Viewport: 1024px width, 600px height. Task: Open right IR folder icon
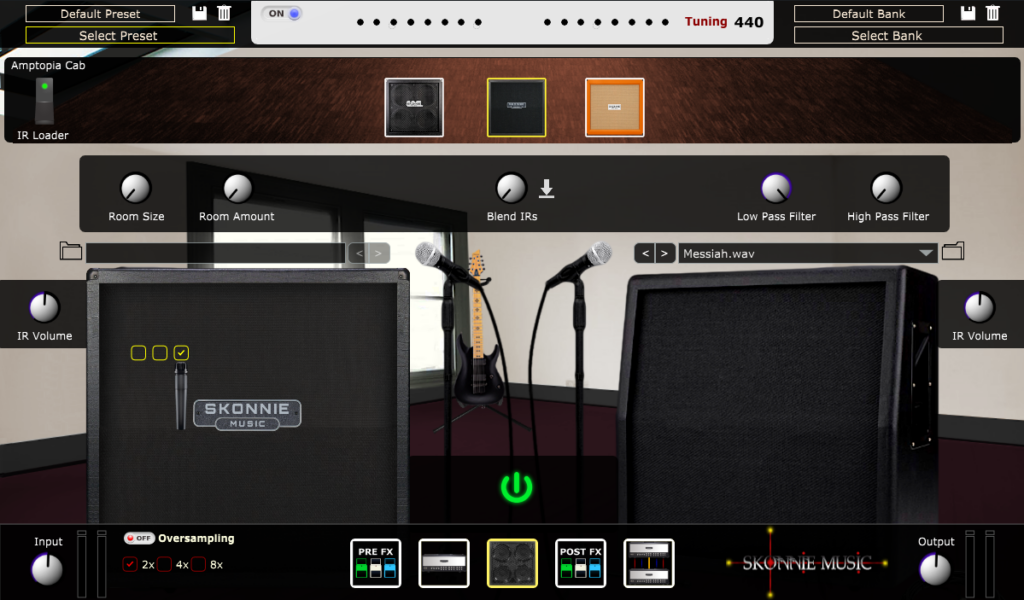click(x=953, y=251)
